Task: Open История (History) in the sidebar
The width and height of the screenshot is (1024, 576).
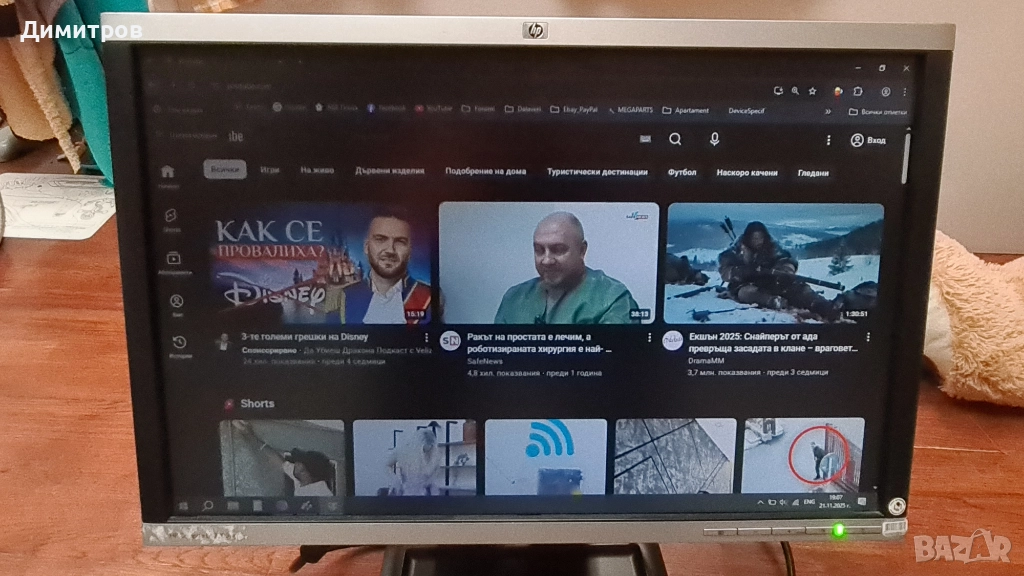Action: pos(180,341)
